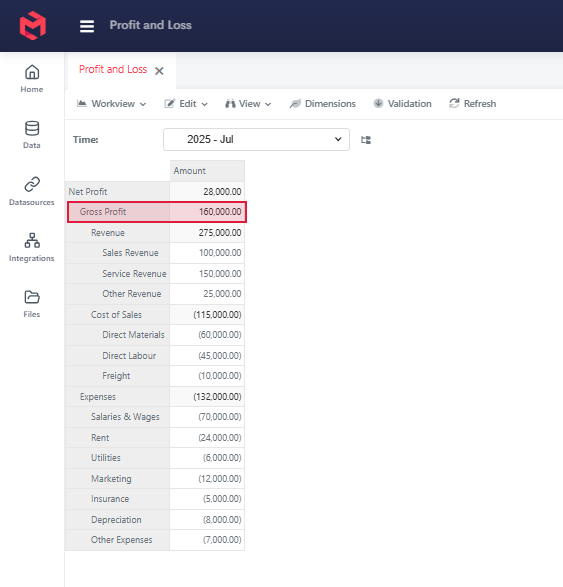Select the Cost of Sales row label
Screen dimensions: 563x587
tap(118, 315)
